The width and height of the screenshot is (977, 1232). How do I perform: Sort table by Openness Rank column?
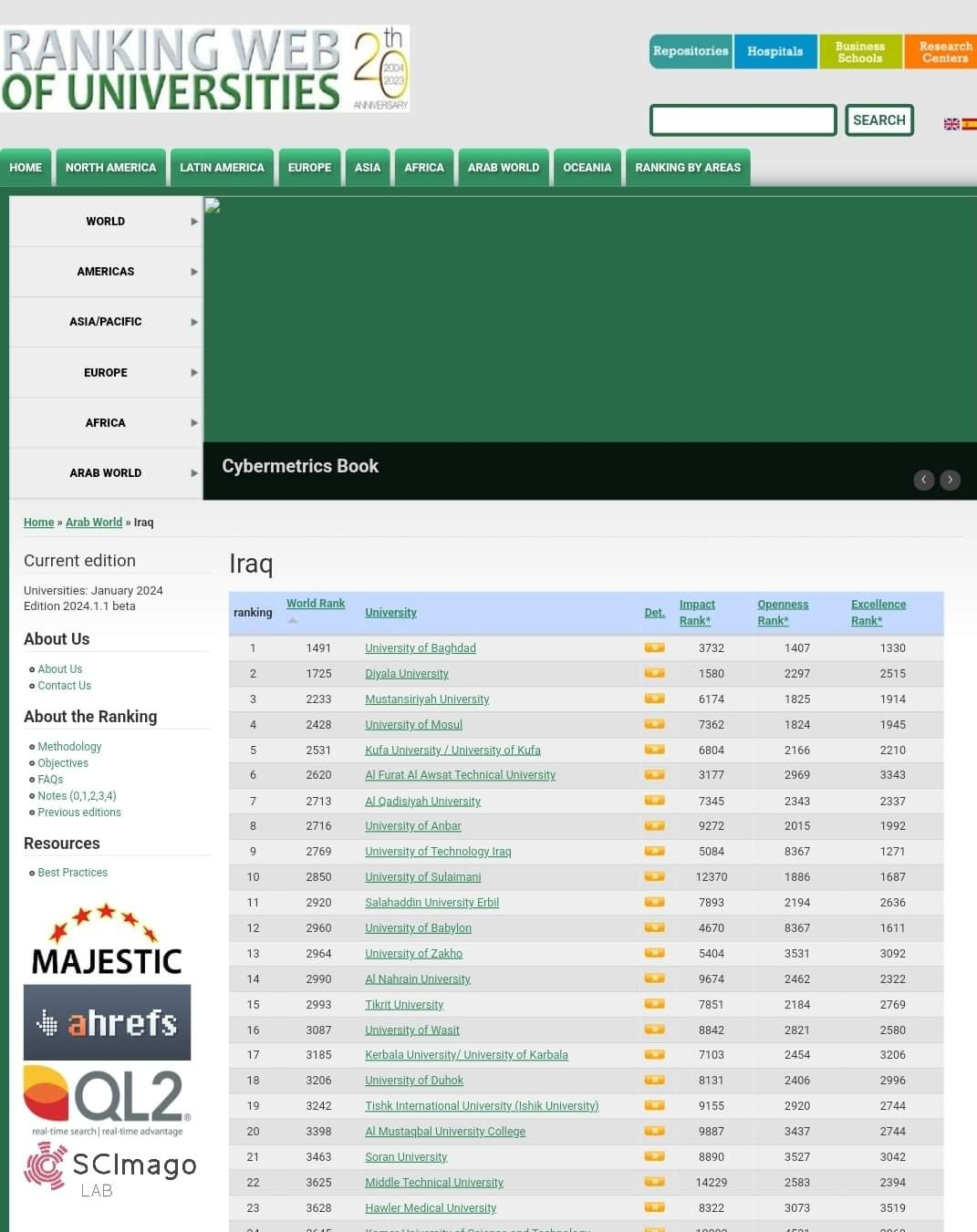click(x=783, y=612)
